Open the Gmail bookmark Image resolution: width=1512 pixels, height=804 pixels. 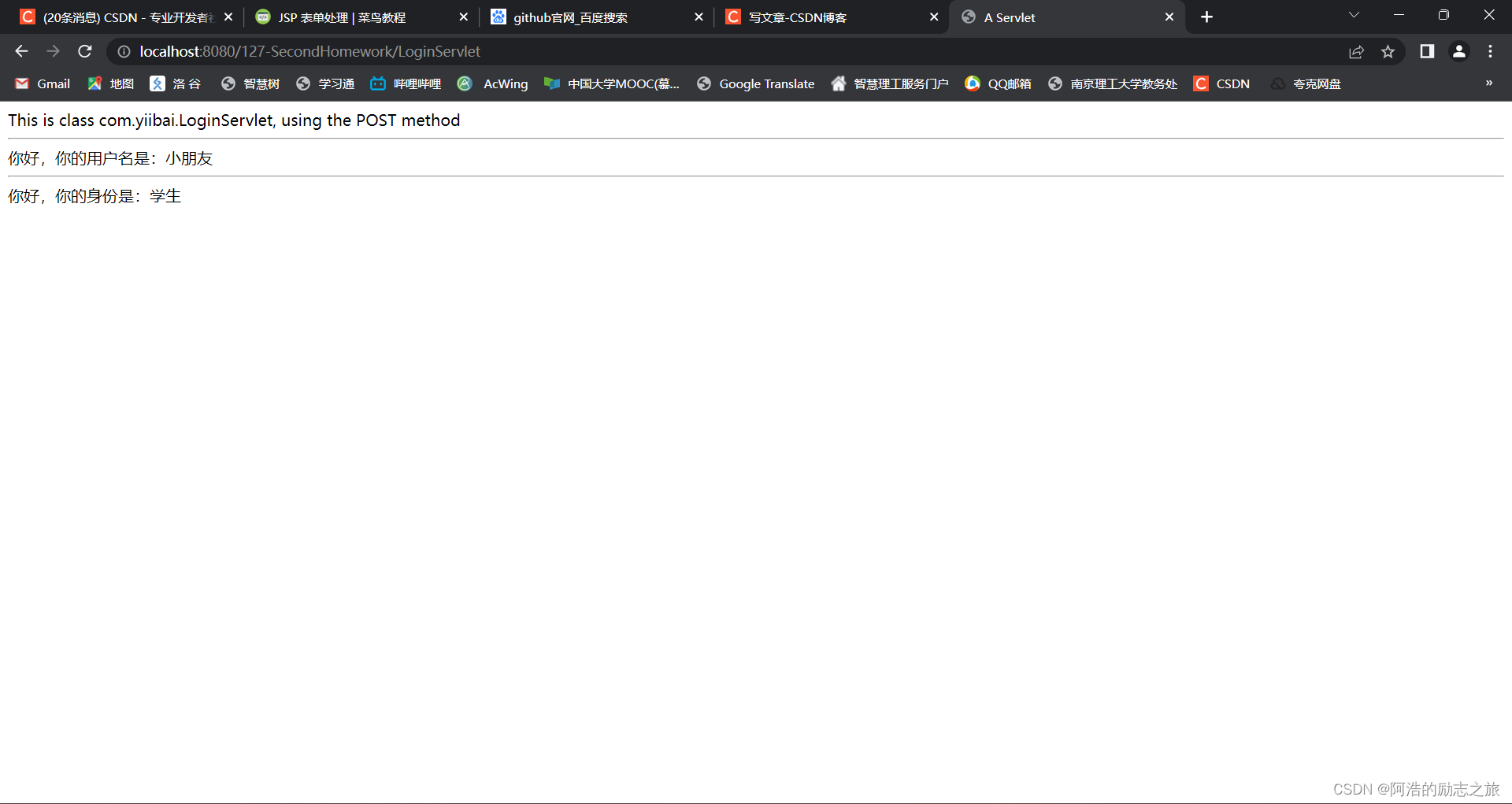[x=42, y=83]
